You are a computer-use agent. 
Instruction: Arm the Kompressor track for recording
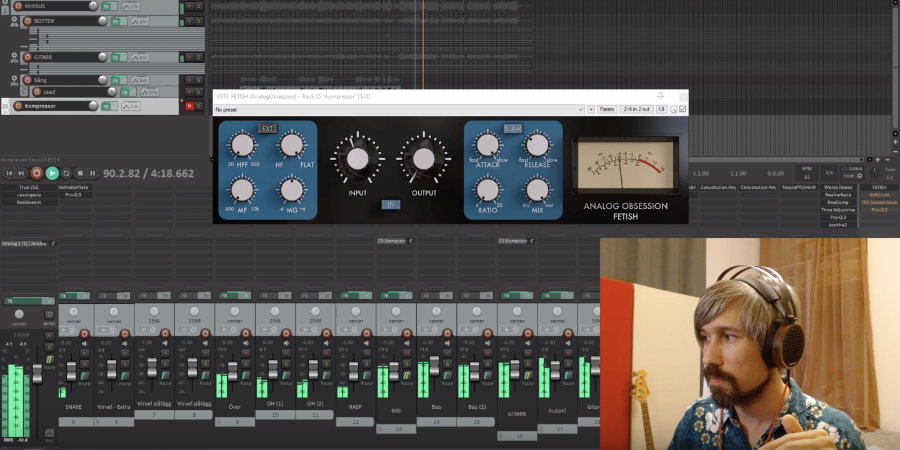[x=18, y=106]
